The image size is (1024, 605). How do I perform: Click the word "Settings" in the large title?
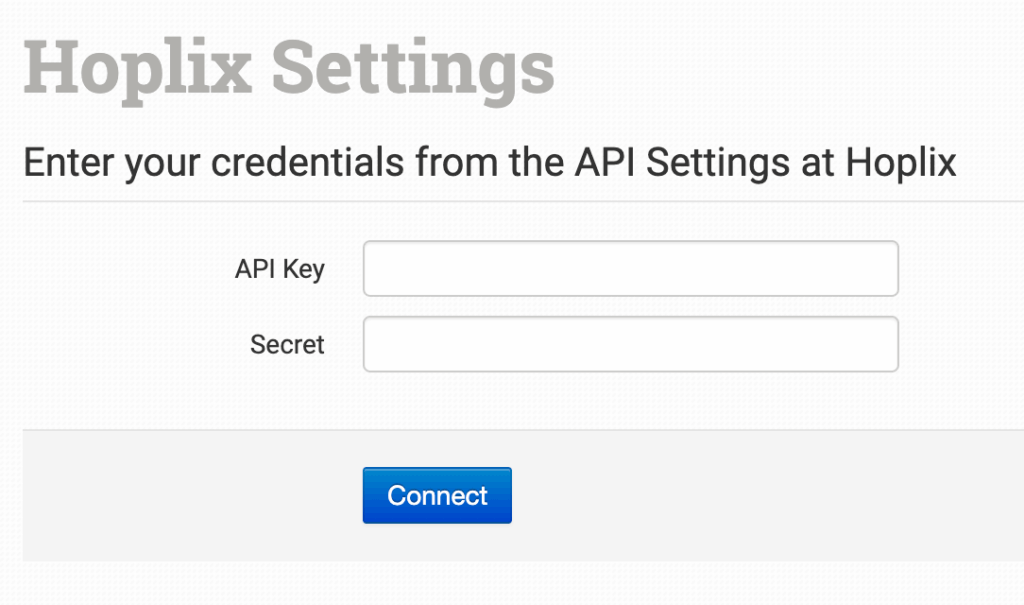coord(413,67)
